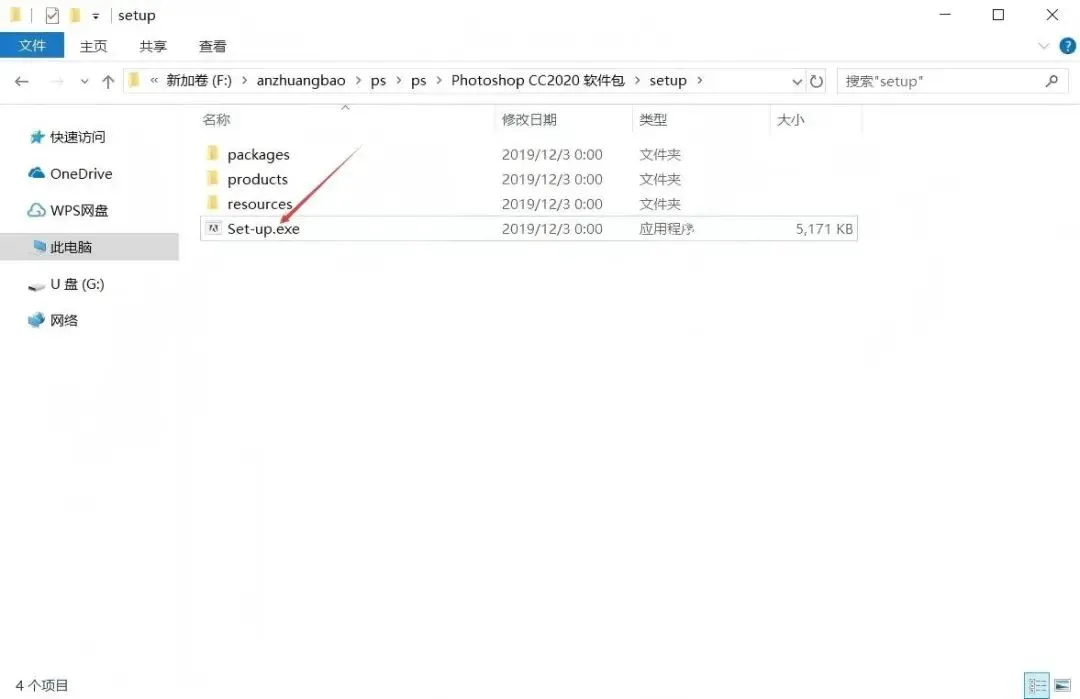Expand the ribbon with the chevron
Image resolution: width=1080 pixels, height=699 pixels.
[x=1043, y=46]
